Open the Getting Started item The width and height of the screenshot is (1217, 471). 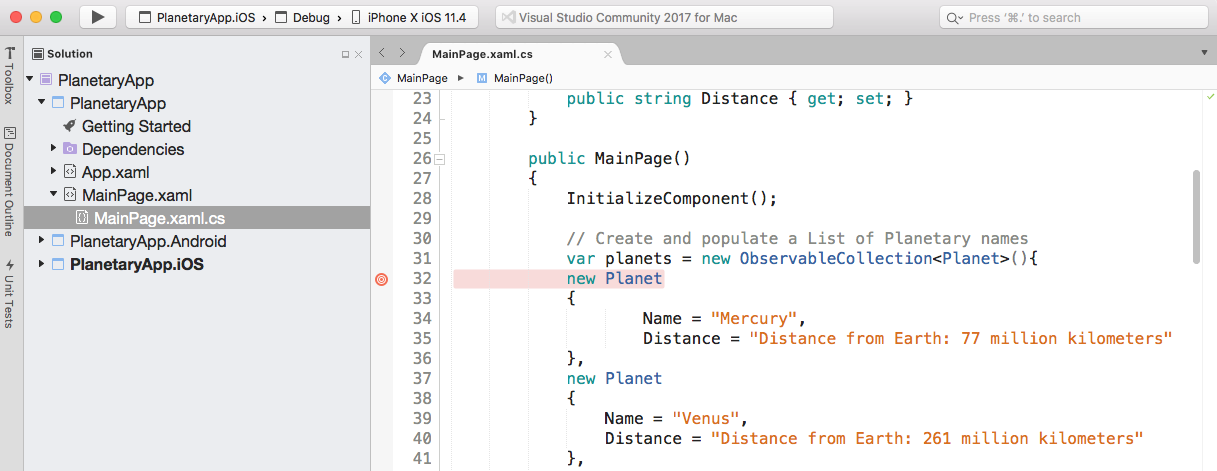(x=136, y=126)
